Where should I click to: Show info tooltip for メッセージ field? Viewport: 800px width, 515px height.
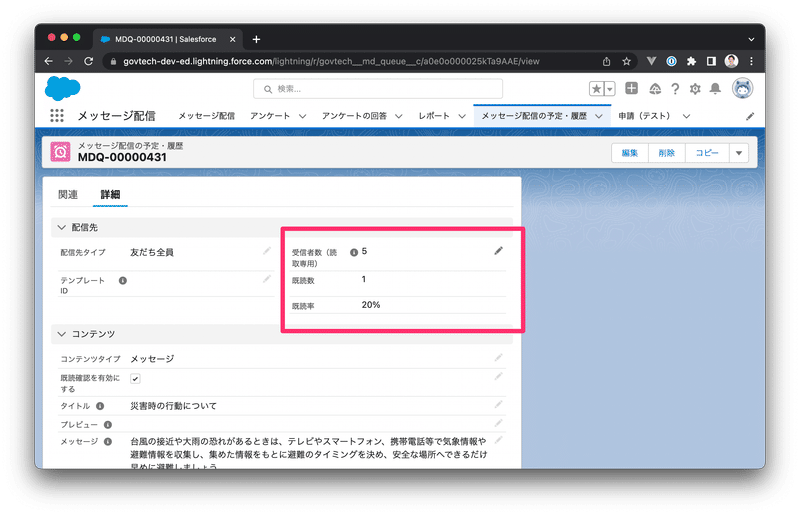[x=108, y=442]
